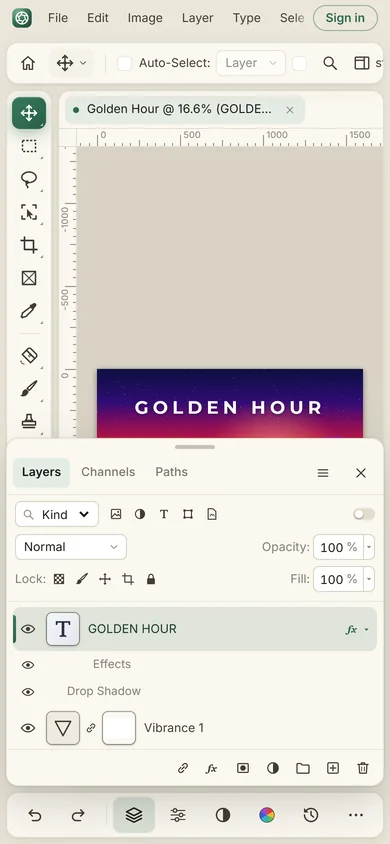Screen dimensions: 390x844
Task: Open the File menu
Action: point(58,18)
